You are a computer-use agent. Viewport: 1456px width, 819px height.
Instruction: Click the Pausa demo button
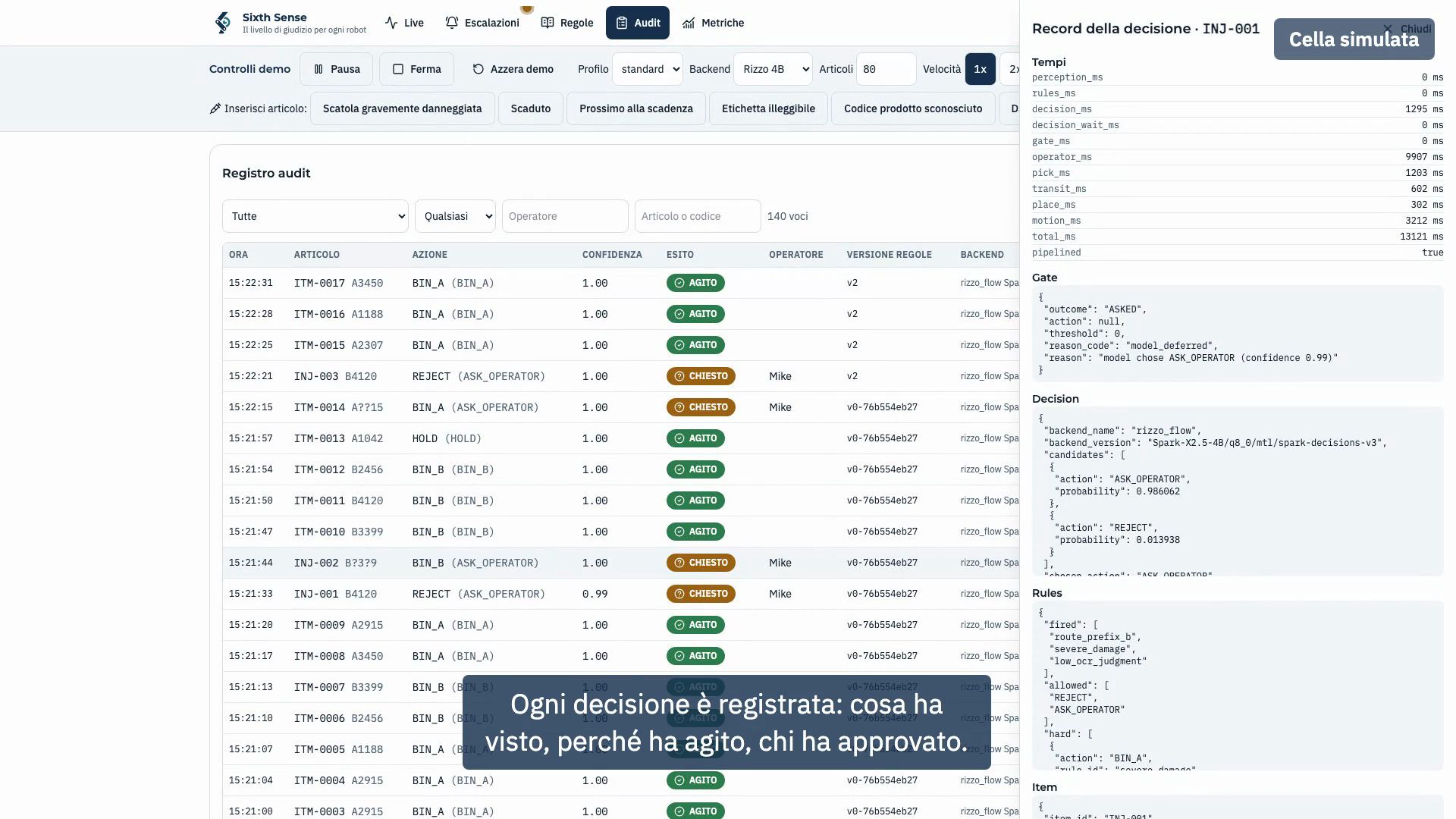point(336,69)
